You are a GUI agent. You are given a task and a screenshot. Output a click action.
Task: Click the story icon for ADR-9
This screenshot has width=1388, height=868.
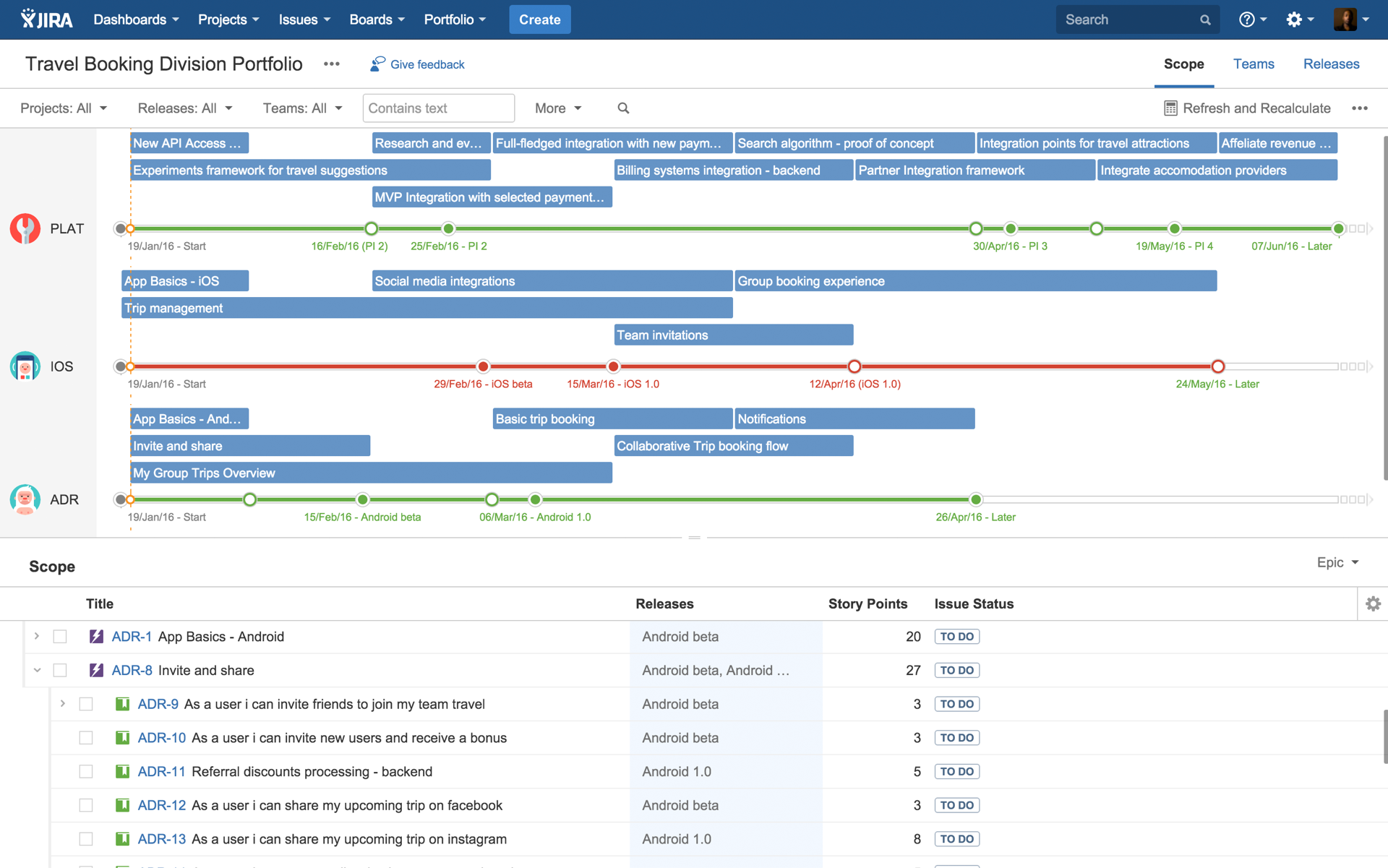(x=122, y=704)
